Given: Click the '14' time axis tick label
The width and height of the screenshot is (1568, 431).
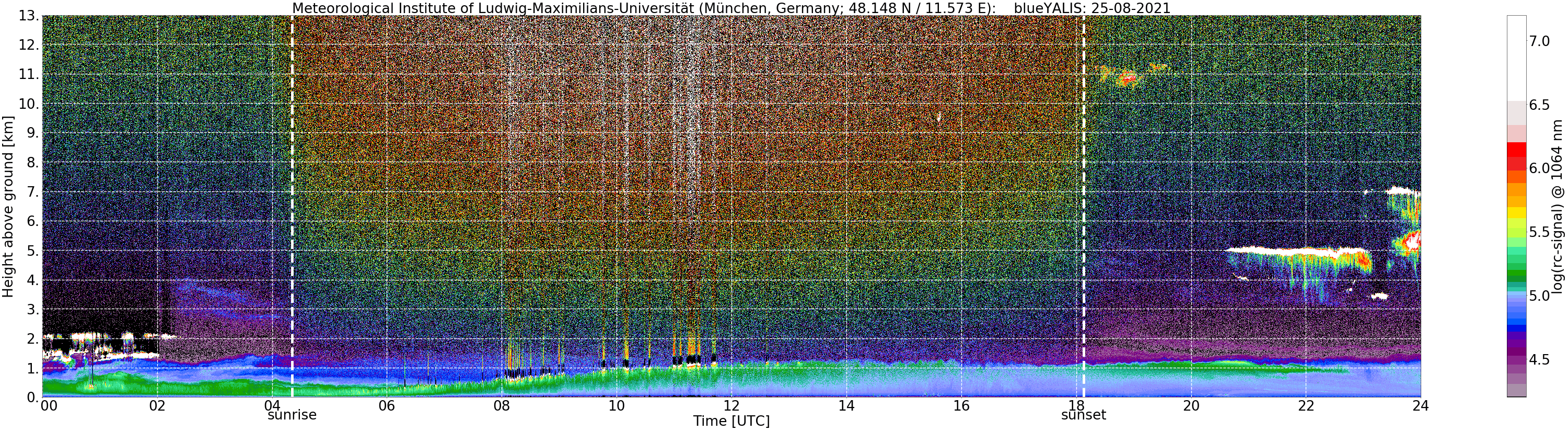Looking at the screenshot, I should coord(846,405).
